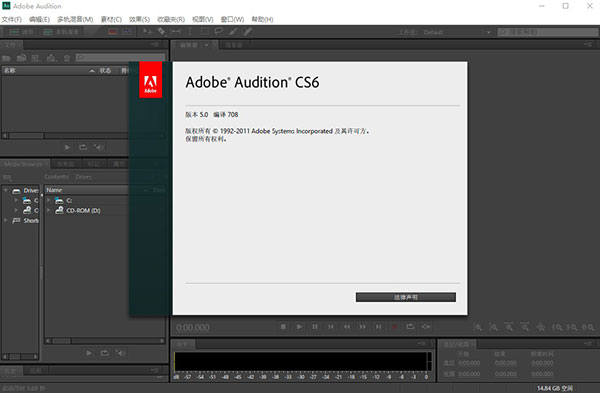
Task: Select the Marquee Selection tool
Action: [205, 31]
